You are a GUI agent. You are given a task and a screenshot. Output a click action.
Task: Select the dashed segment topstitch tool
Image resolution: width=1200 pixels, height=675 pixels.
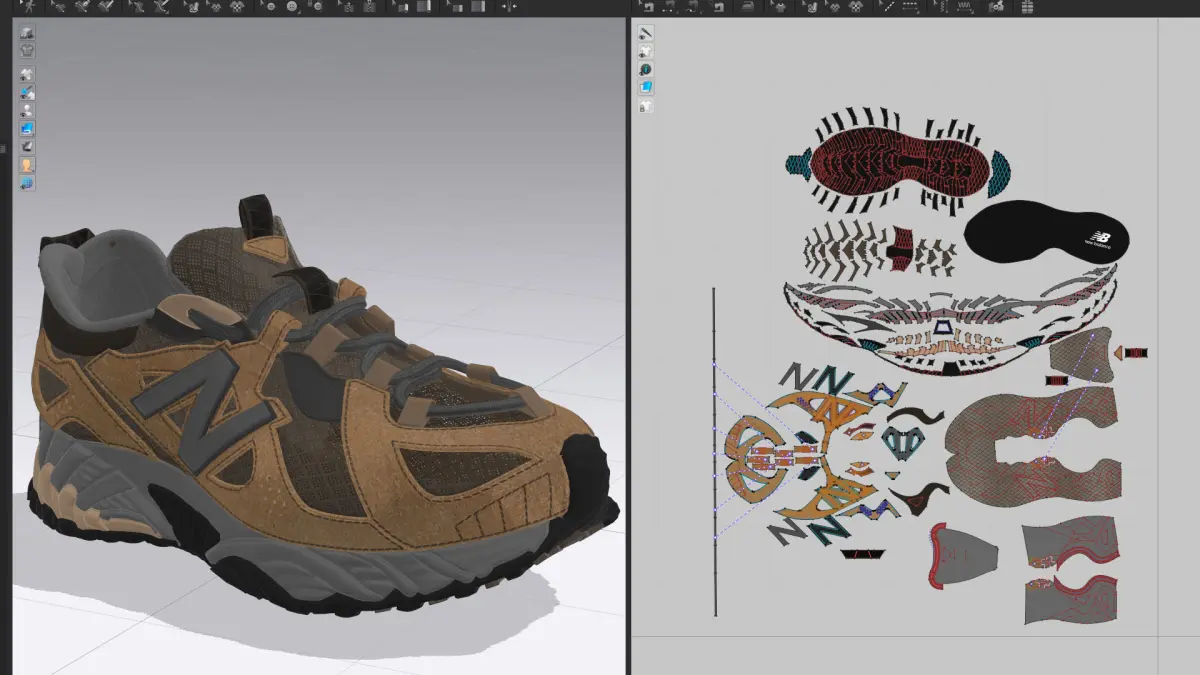pos(910,6)
